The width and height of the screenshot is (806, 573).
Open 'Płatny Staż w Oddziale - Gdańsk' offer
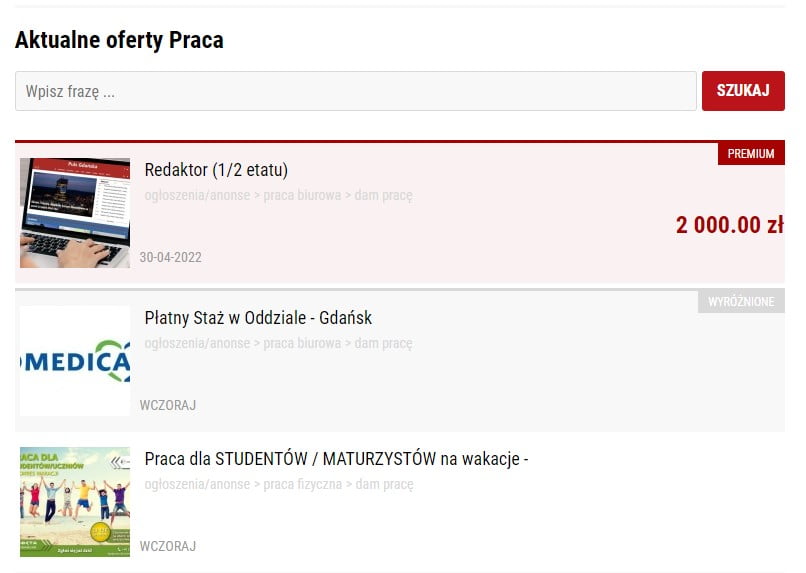[258, 318]
